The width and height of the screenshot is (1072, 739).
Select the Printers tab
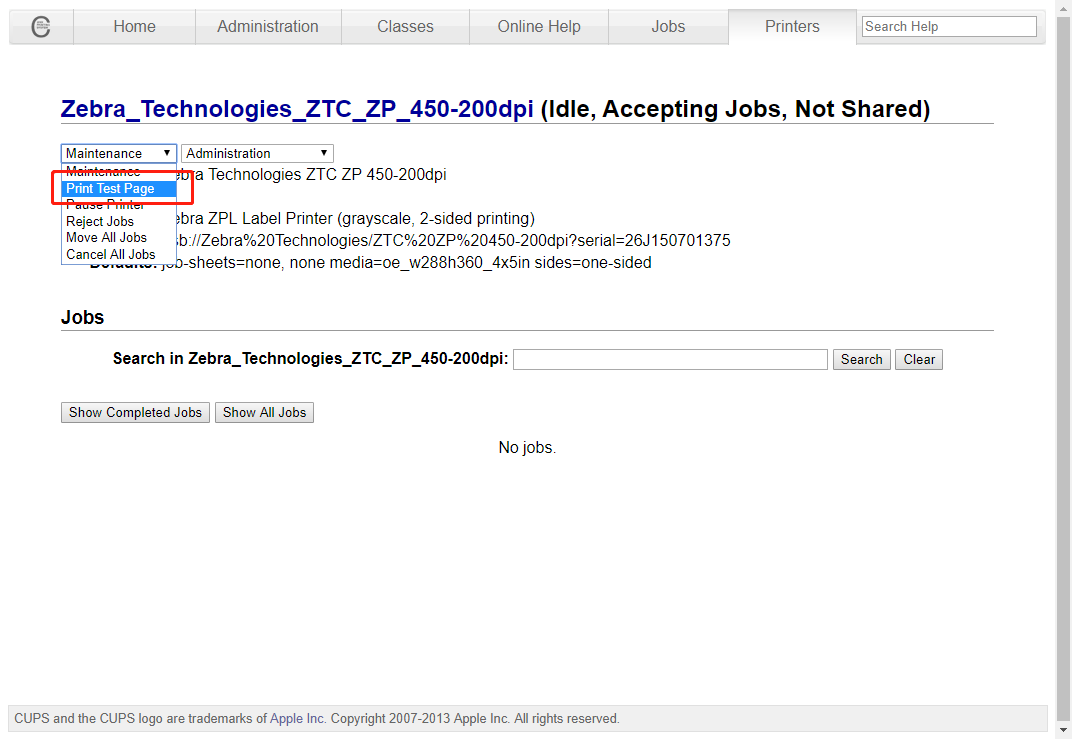pyautogui.click(x=792, y=27)
